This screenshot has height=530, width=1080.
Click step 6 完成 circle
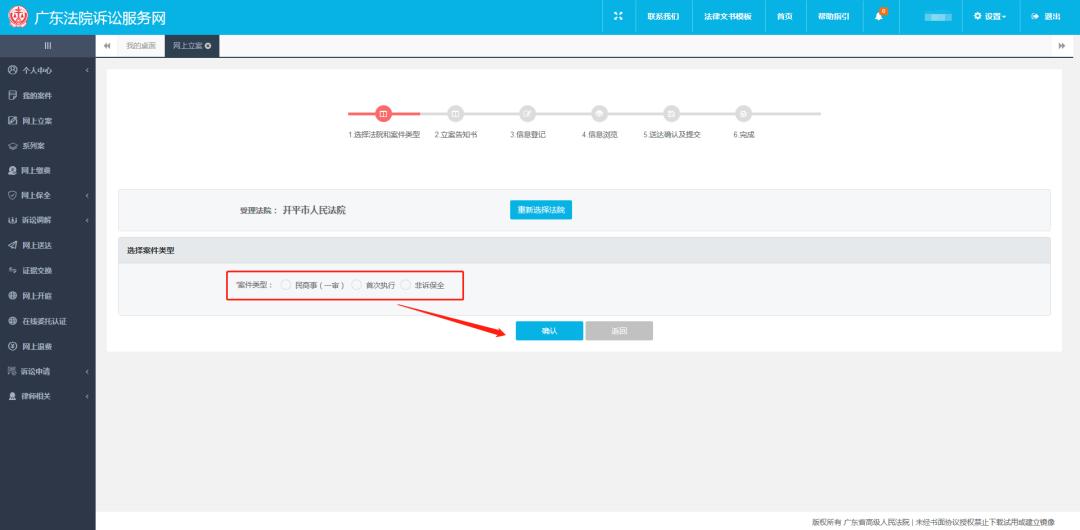tap(743, 113)
